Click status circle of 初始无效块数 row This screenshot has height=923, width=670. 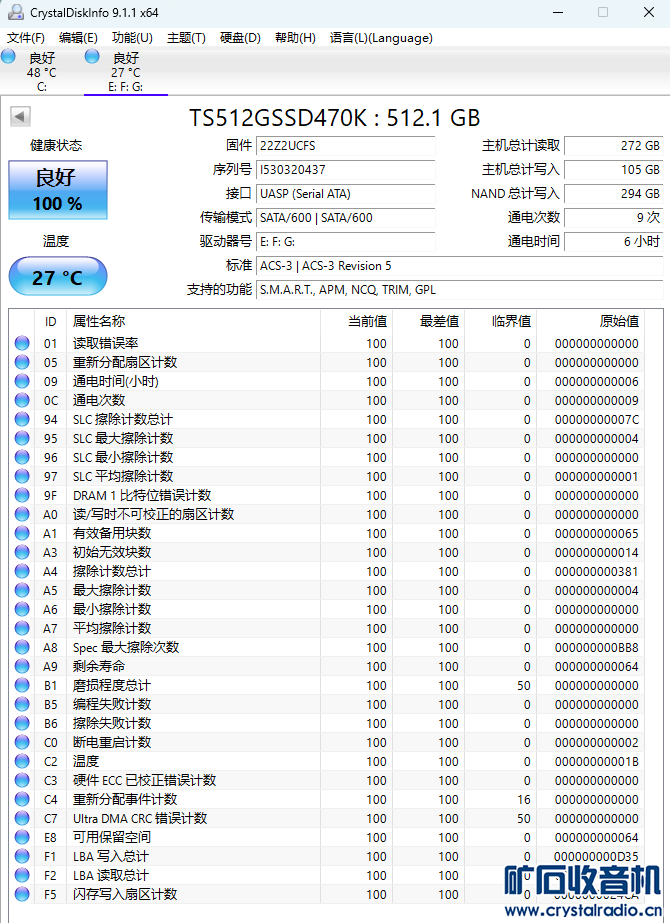(22, 552)
